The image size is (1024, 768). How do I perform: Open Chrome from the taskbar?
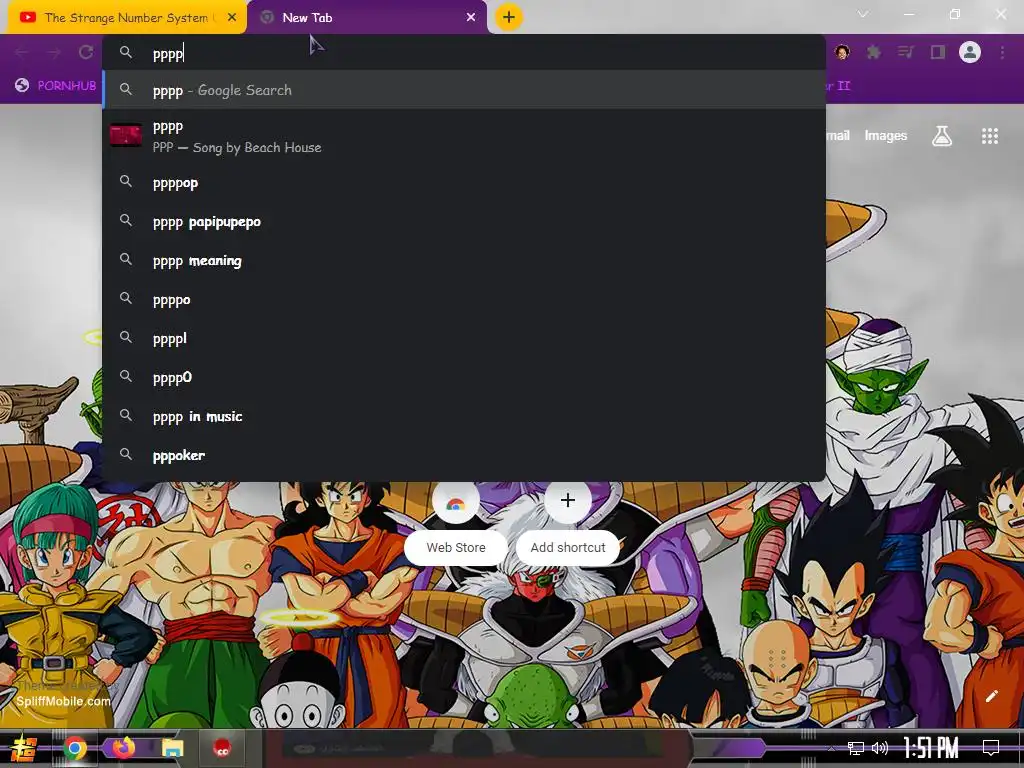(75, 748)
